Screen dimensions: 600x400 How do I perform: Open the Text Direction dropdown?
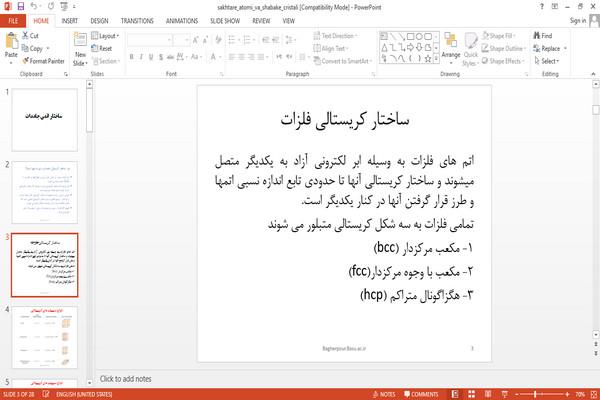pos(336,36)
